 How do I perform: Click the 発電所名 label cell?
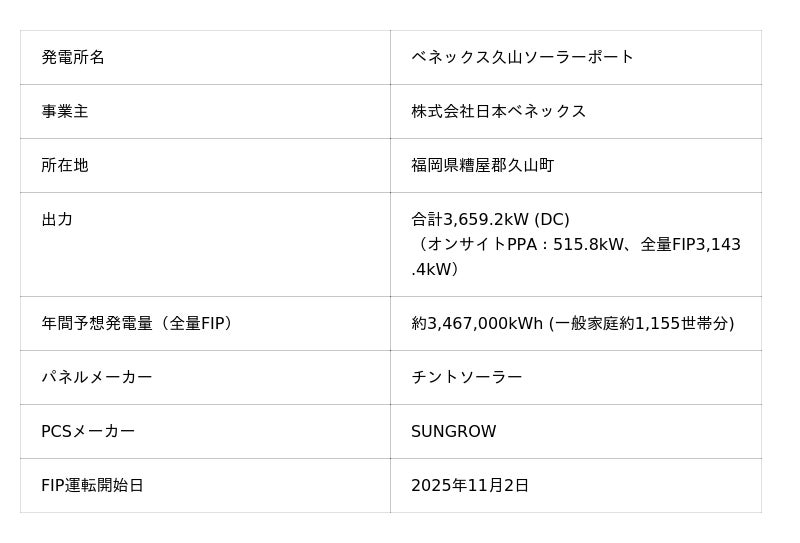tap(73, 57)
